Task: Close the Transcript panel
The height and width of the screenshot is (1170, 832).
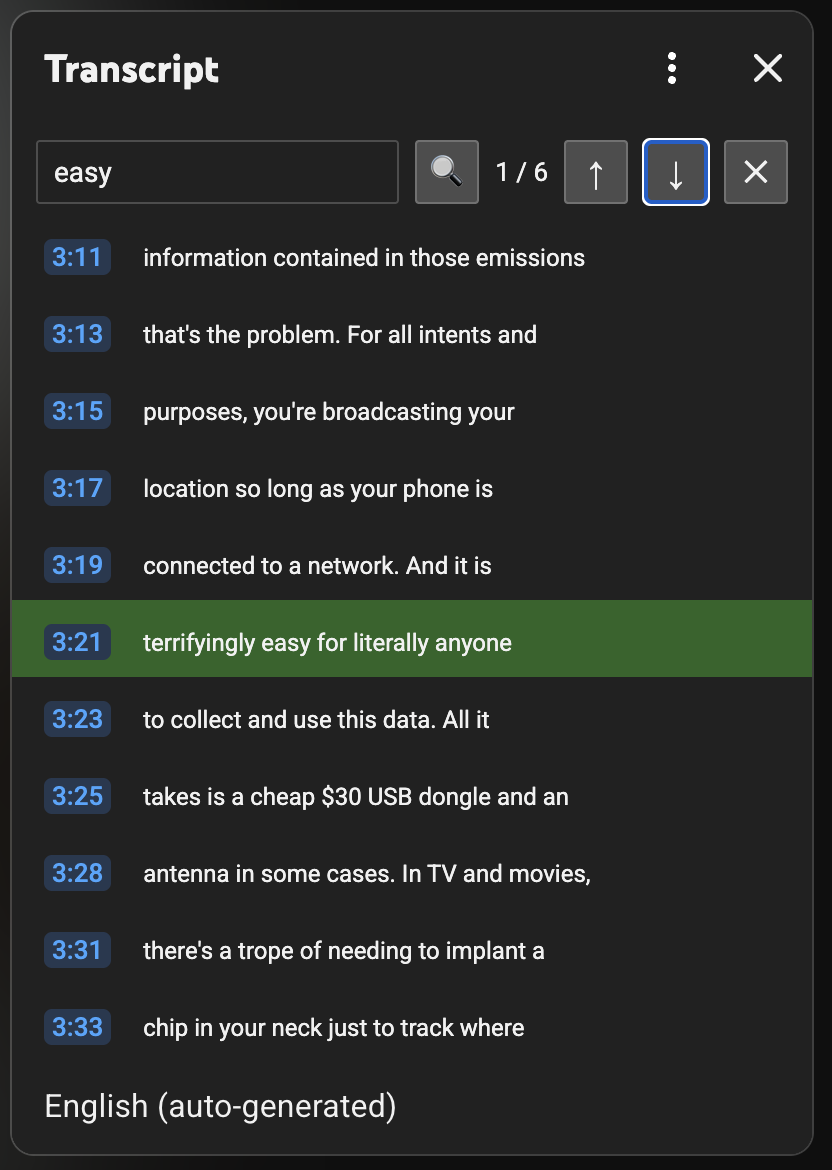Action: (x=767, y=68)
